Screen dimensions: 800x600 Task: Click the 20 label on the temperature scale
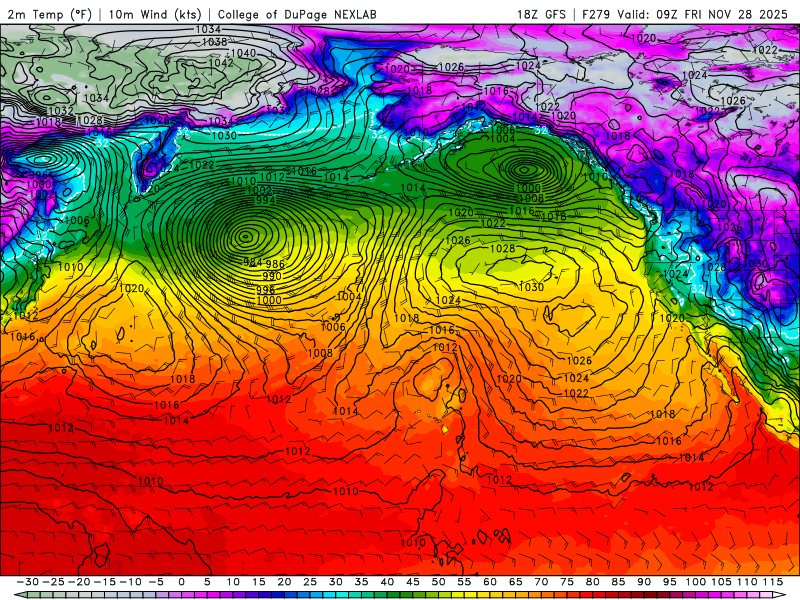(284, 582)
